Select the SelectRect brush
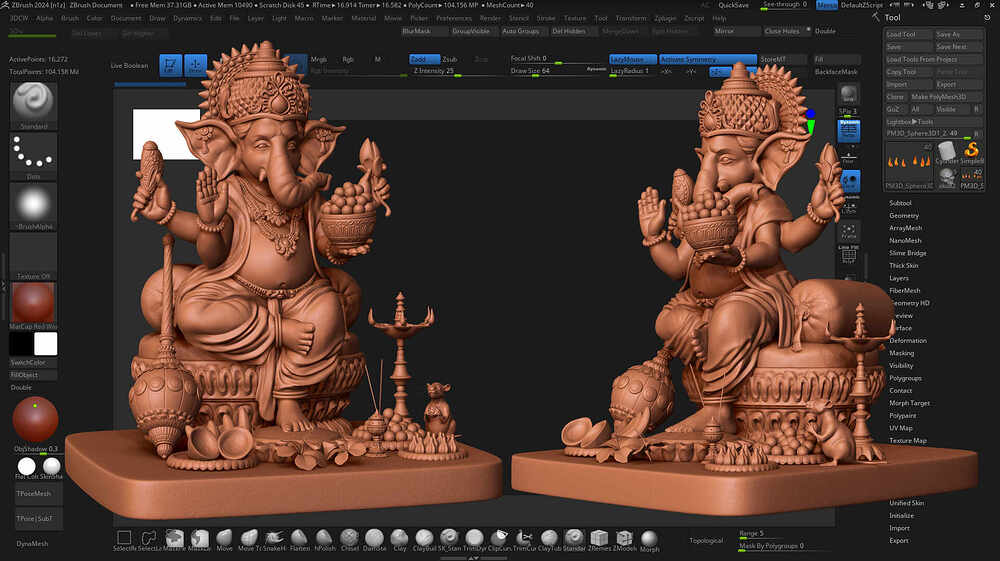The width and height of the screenshot is (1000, 561). (x=124, y=539)
